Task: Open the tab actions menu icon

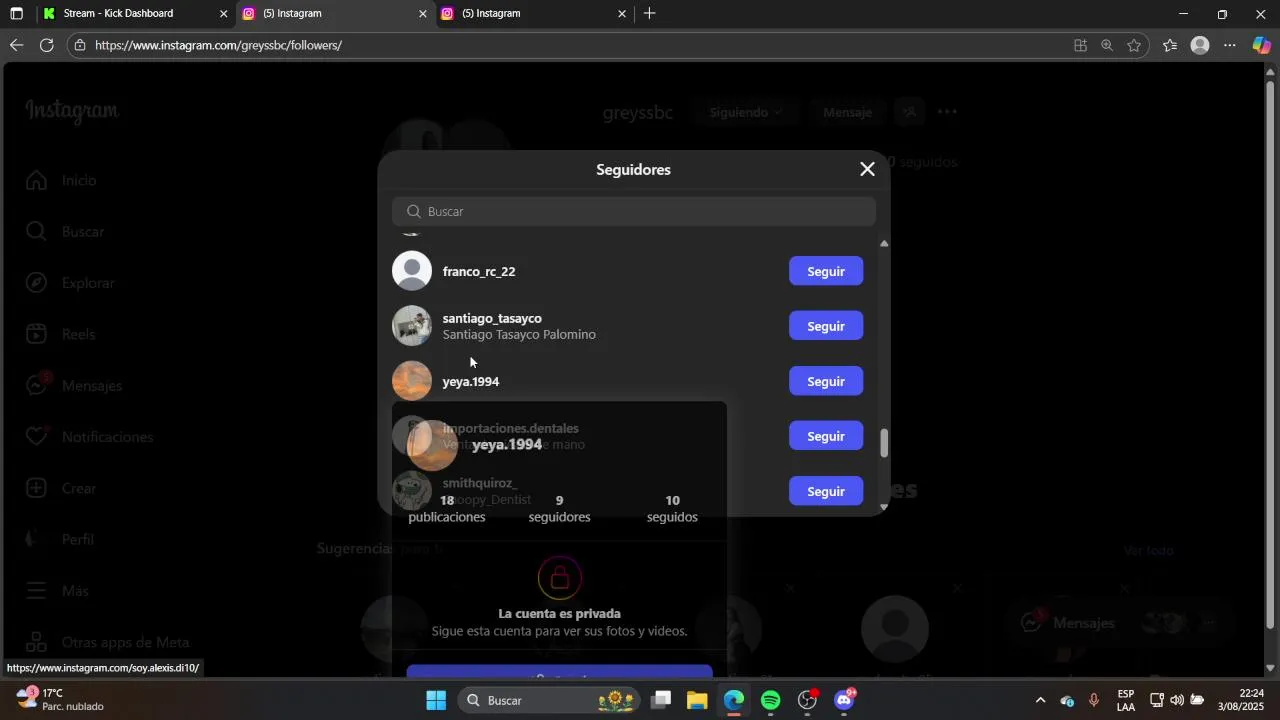Action: 17,14
